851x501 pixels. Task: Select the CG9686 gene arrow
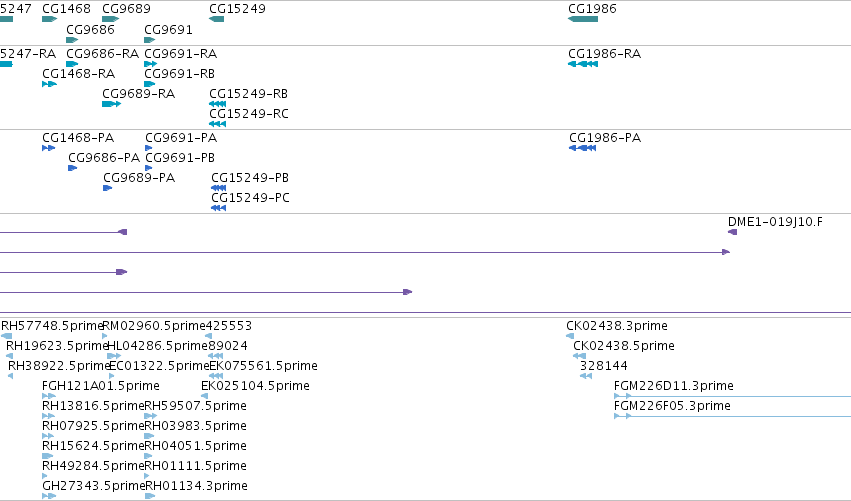click(x=72, y=40)
